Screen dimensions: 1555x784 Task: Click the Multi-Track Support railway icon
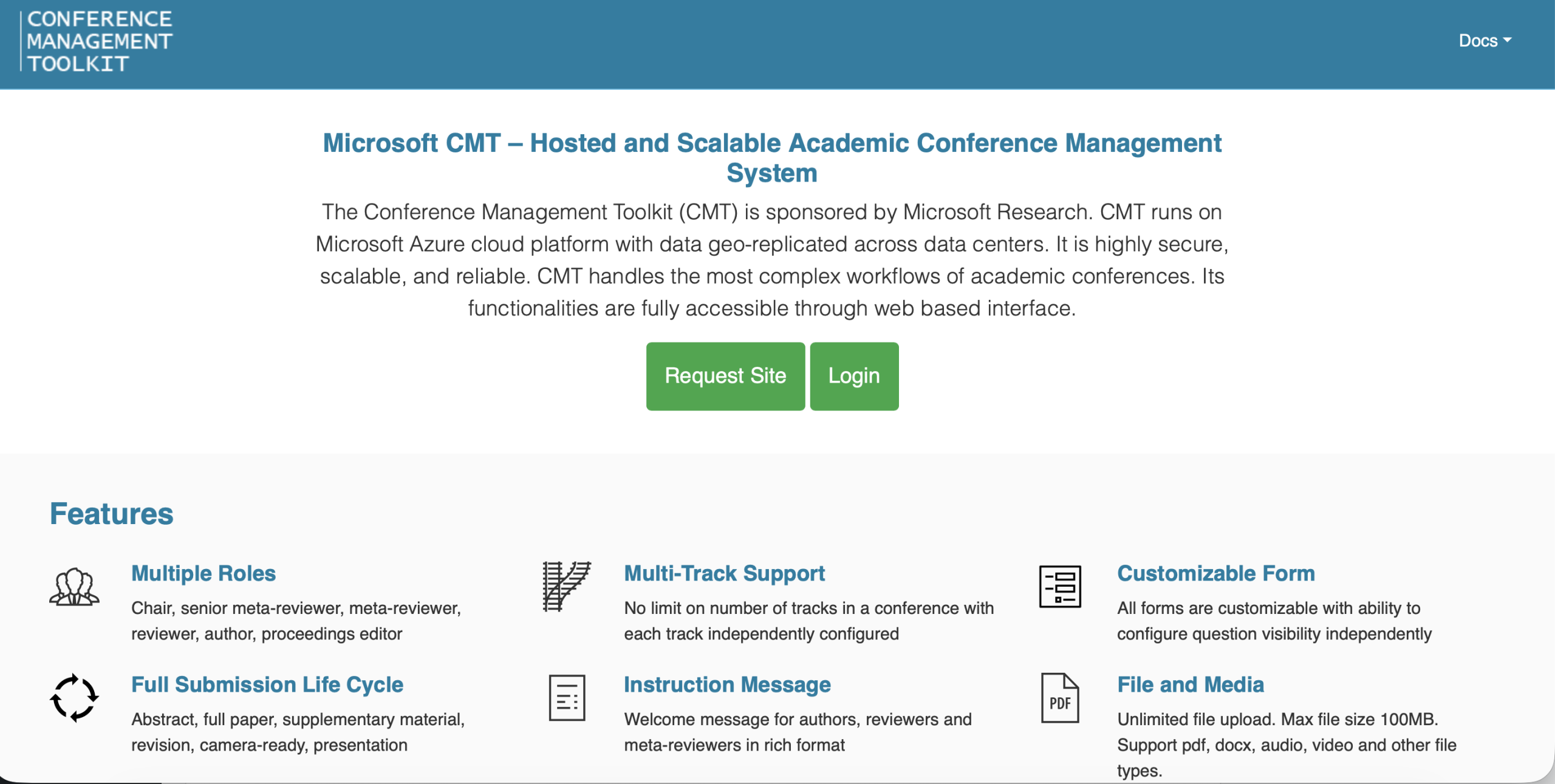pyautogui.click(x=567, y=587)
